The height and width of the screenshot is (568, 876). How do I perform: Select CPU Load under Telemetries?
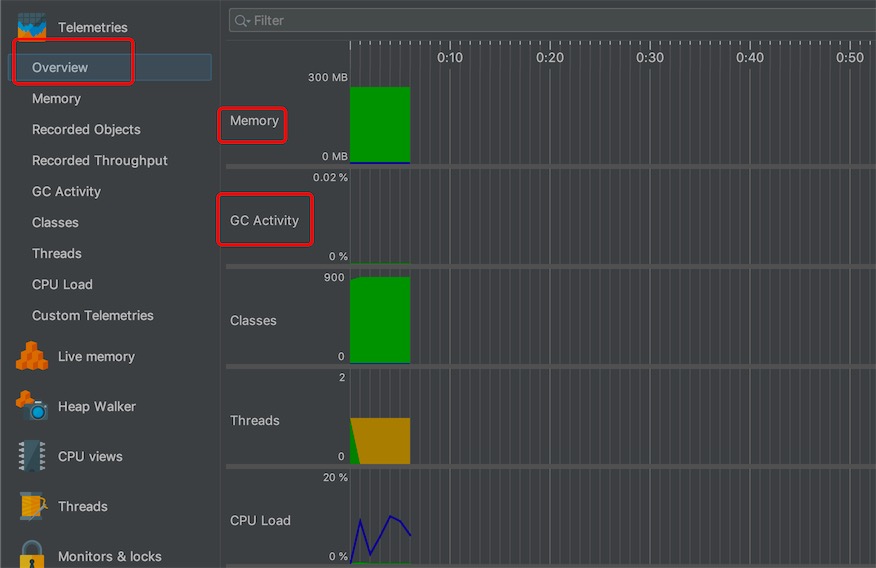(62, 284)
